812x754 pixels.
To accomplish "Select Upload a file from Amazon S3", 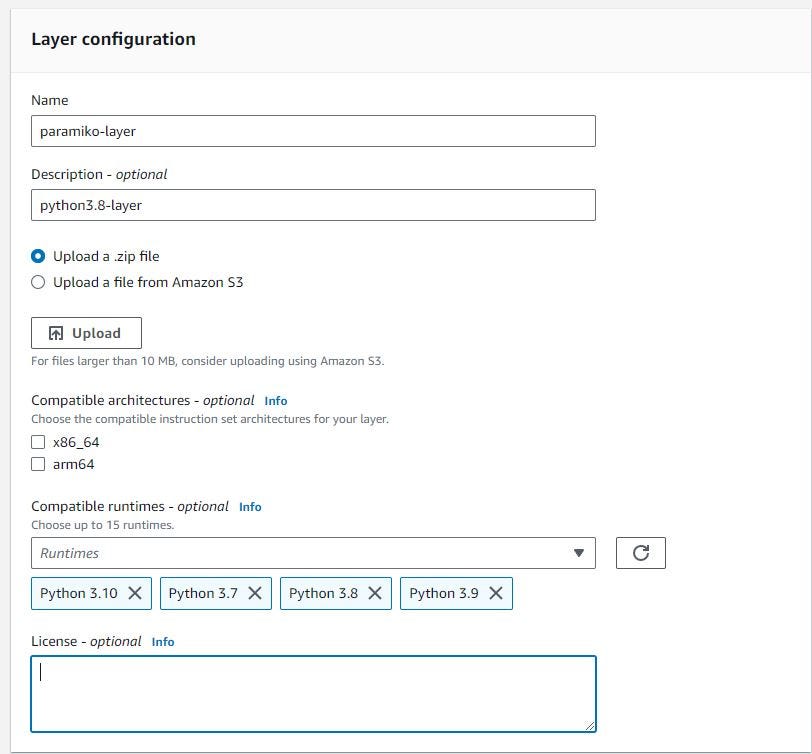I will click(x=38, y=282).
